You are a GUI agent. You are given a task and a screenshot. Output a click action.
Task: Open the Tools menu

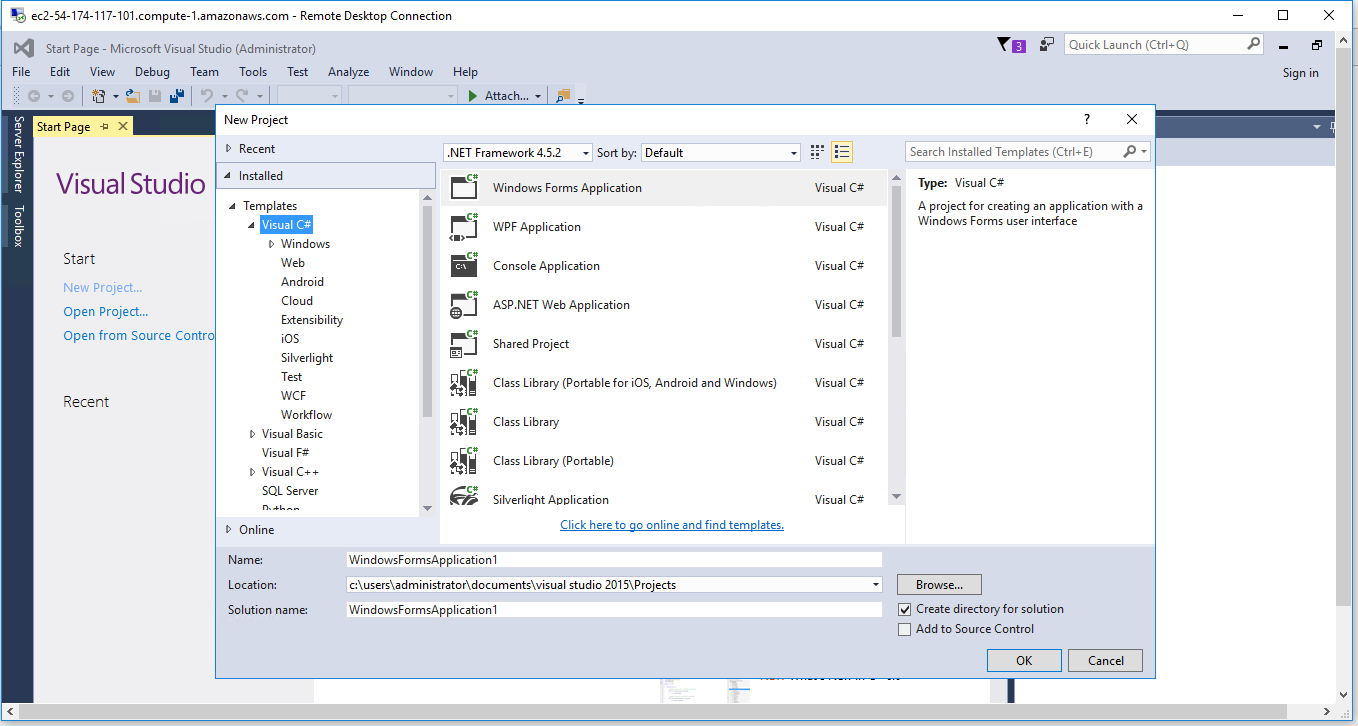point(252,71)
